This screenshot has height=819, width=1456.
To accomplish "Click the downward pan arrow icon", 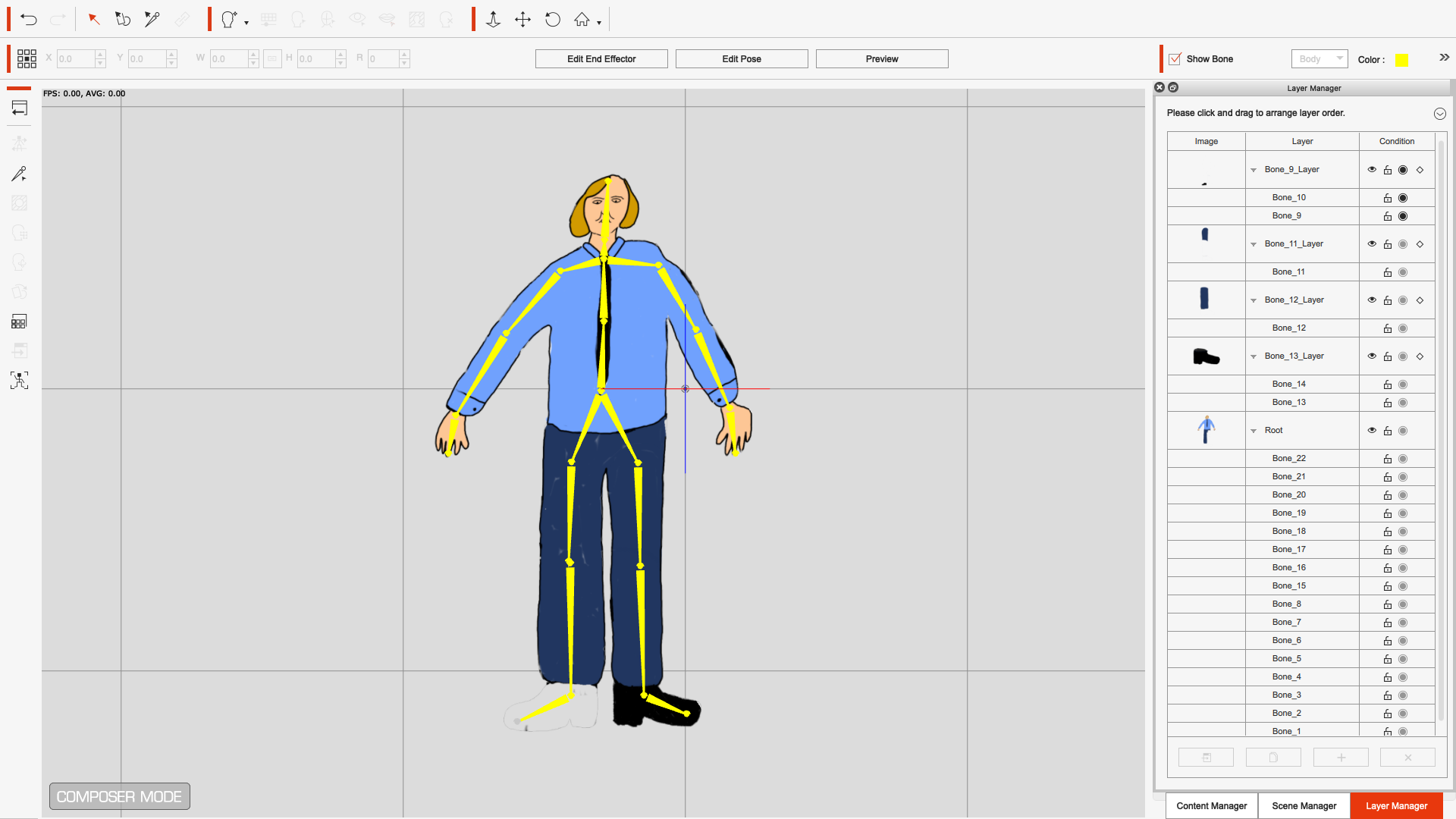I will 493,20.
